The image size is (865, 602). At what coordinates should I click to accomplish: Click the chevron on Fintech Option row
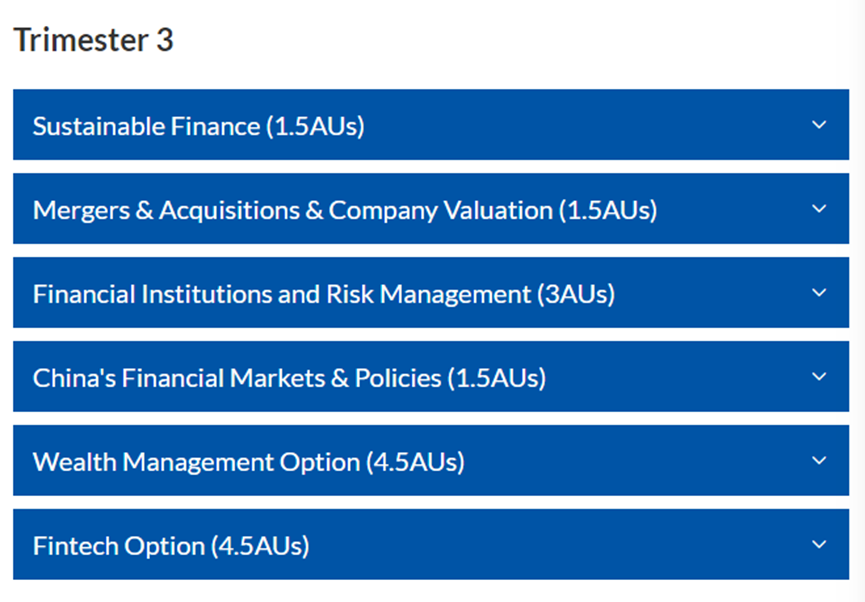819,545
